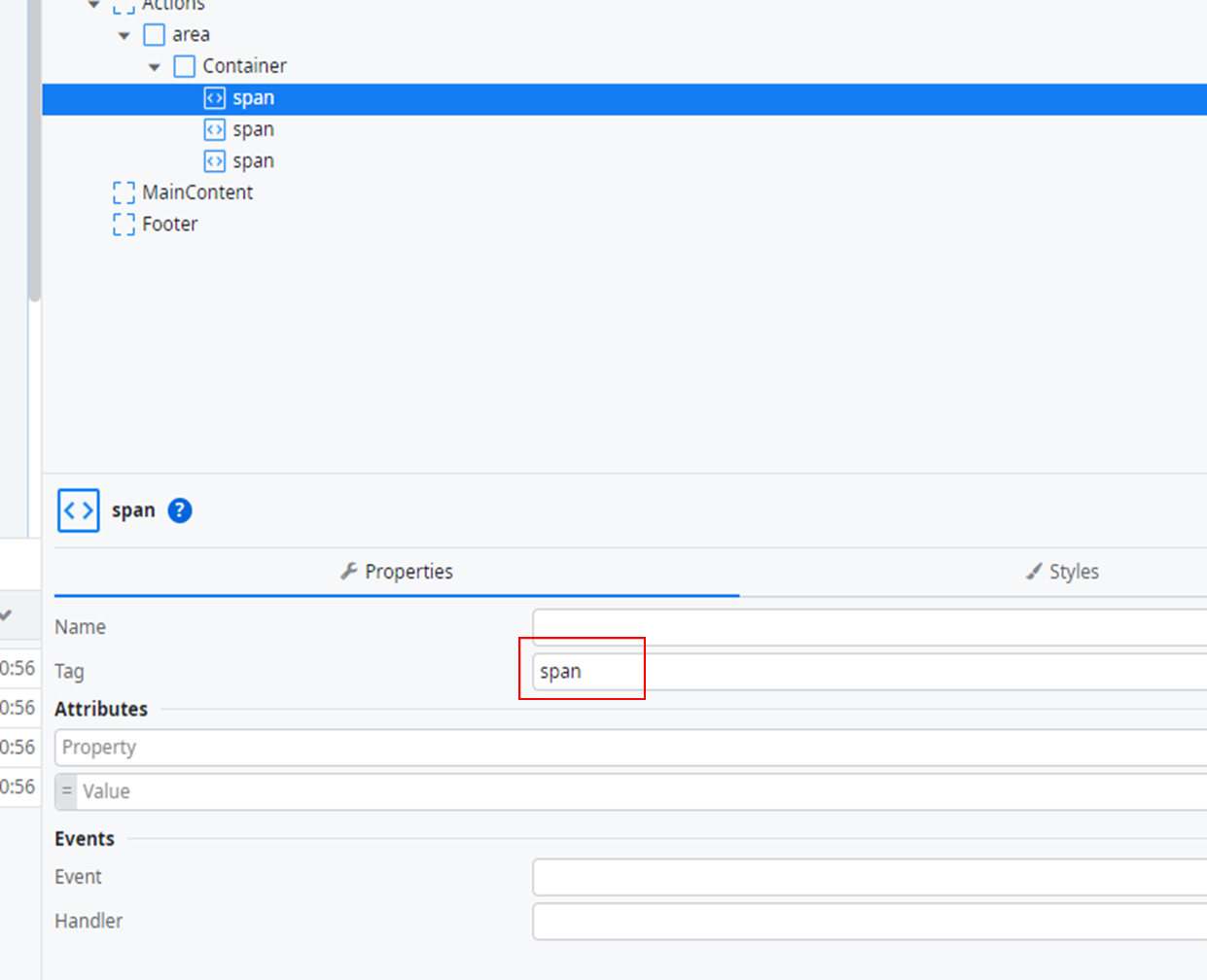
Task: Click the span icon of the third span row
Action: pos(216,160)
